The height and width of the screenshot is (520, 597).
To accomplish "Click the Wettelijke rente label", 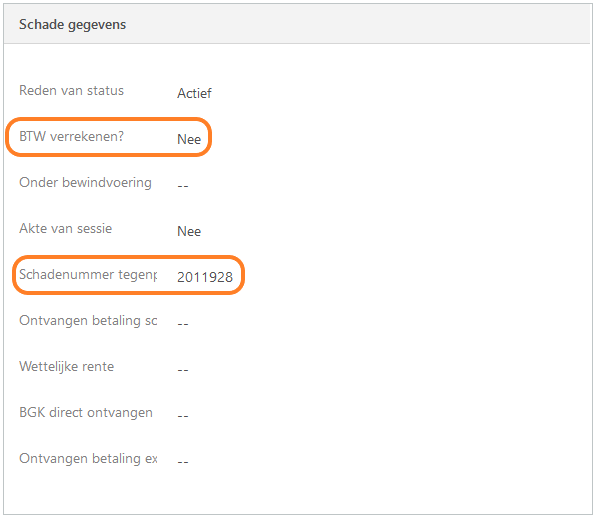I will (67, 367).
